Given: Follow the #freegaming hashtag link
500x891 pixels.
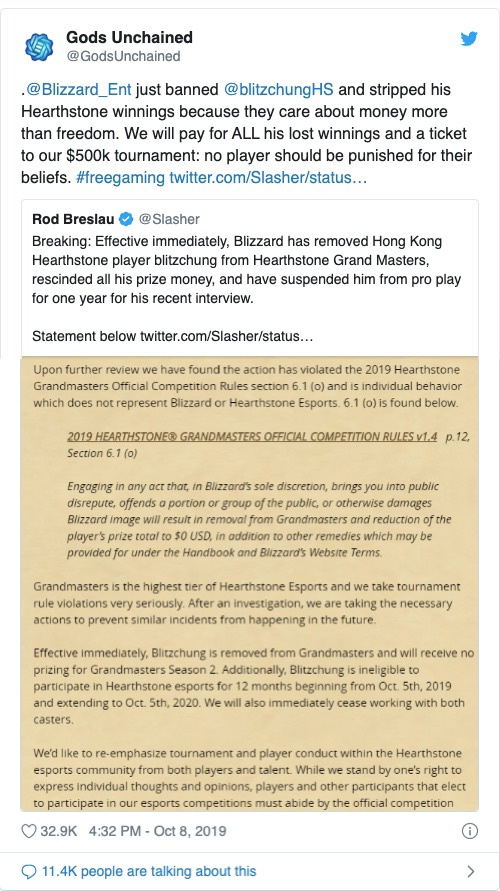Looking at the screenshot, I should 119,178.
